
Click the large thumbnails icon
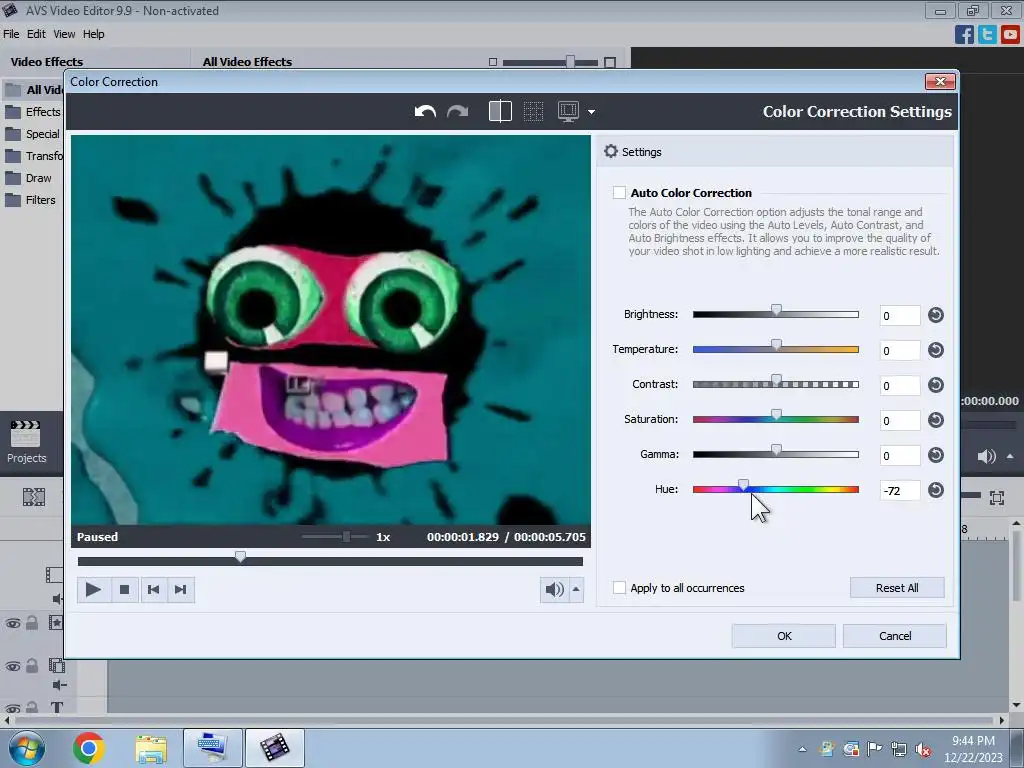tap(610, 63)
